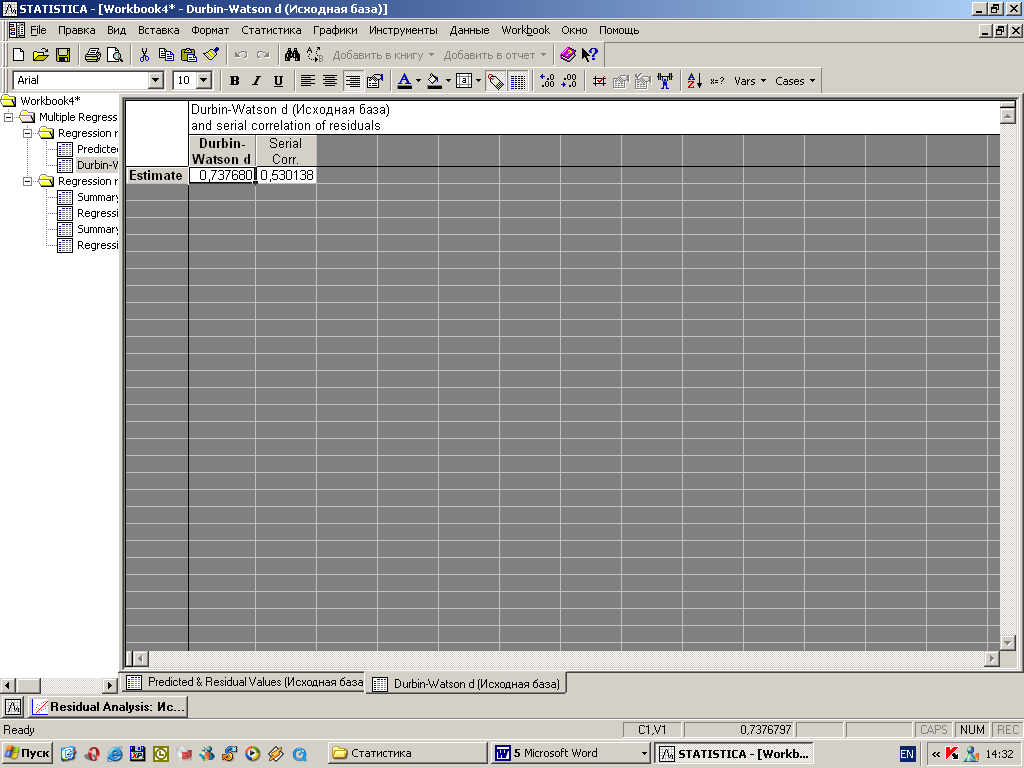Align text left
Screen dimensions: 1024x768
[x=308, y=81]
